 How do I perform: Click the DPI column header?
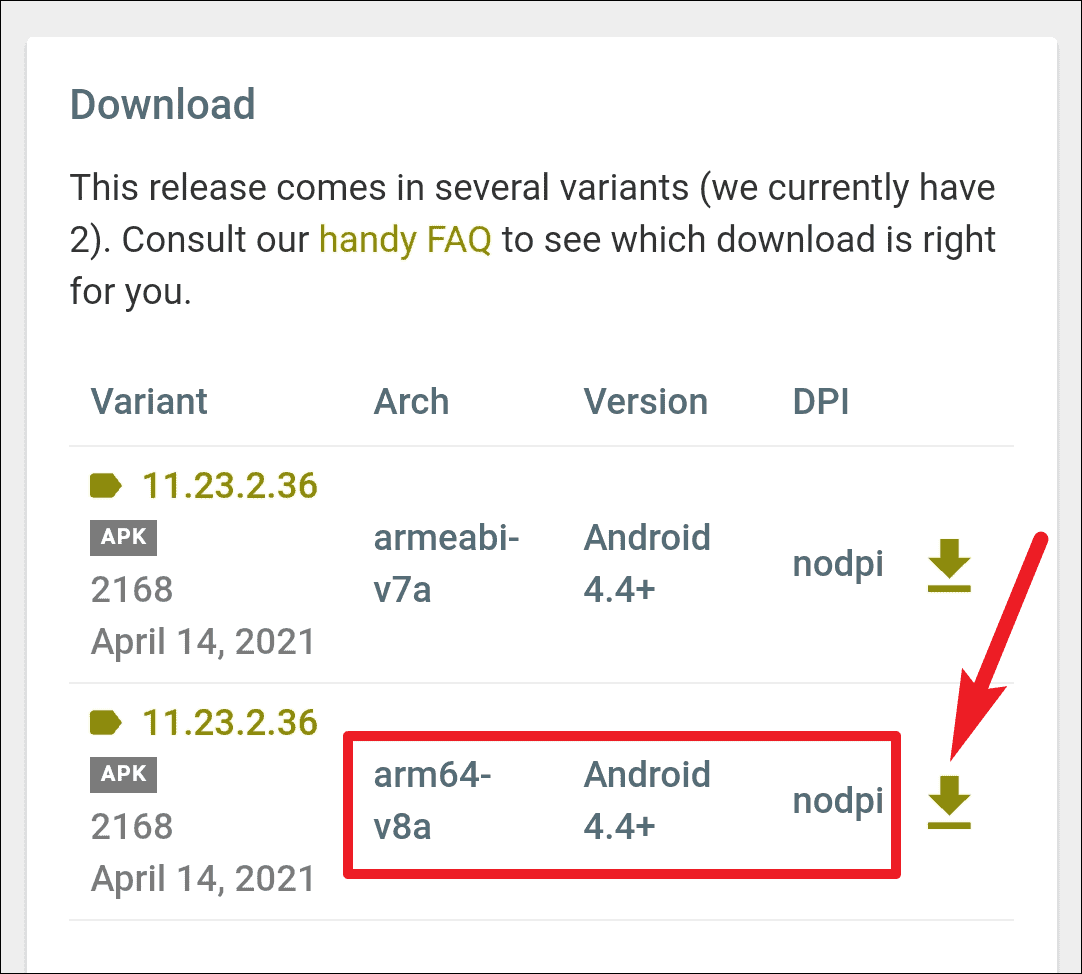[x=821, y=401]
